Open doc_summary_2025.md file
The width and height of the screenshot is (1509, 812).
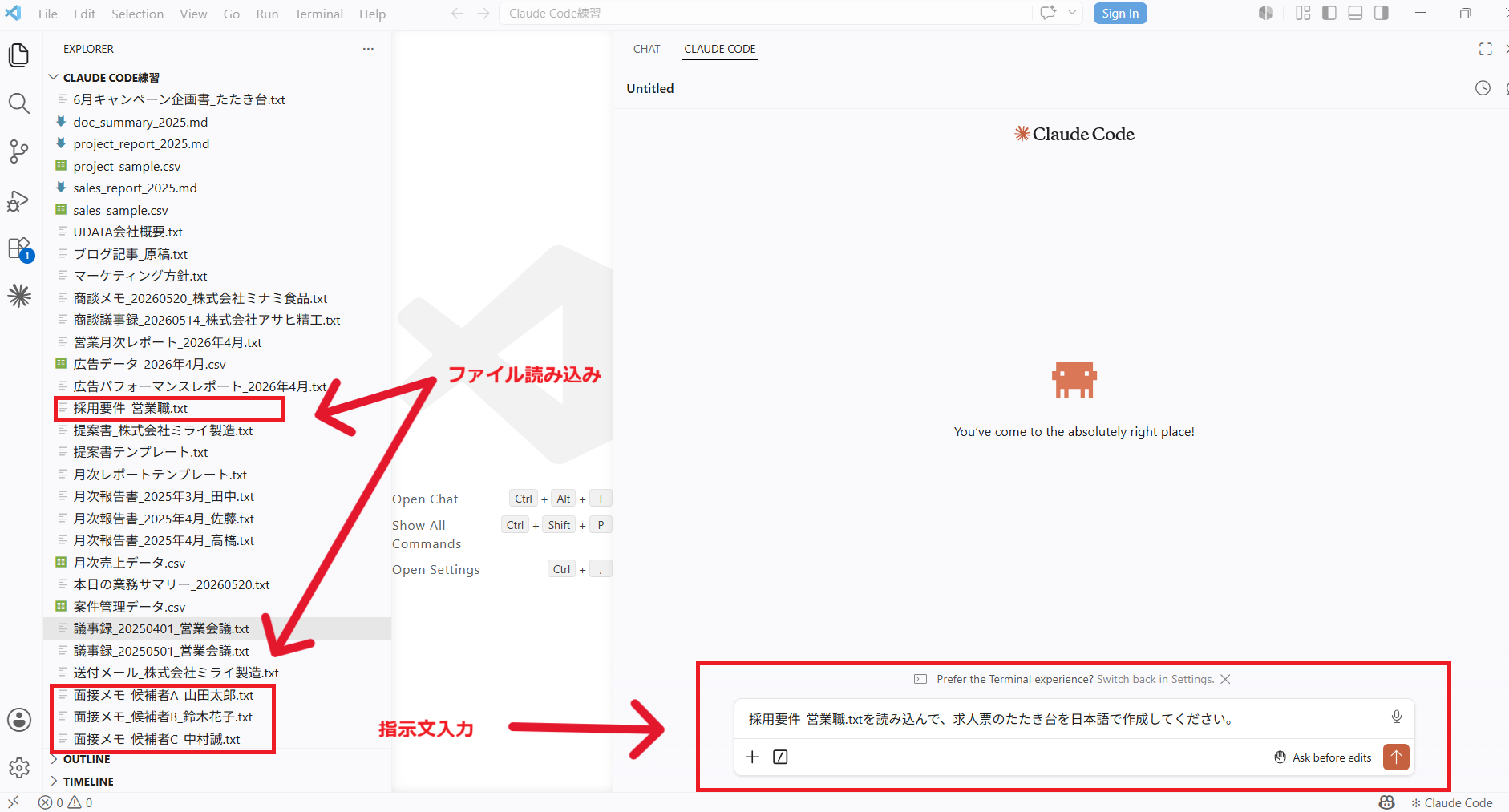coord(217,122)
